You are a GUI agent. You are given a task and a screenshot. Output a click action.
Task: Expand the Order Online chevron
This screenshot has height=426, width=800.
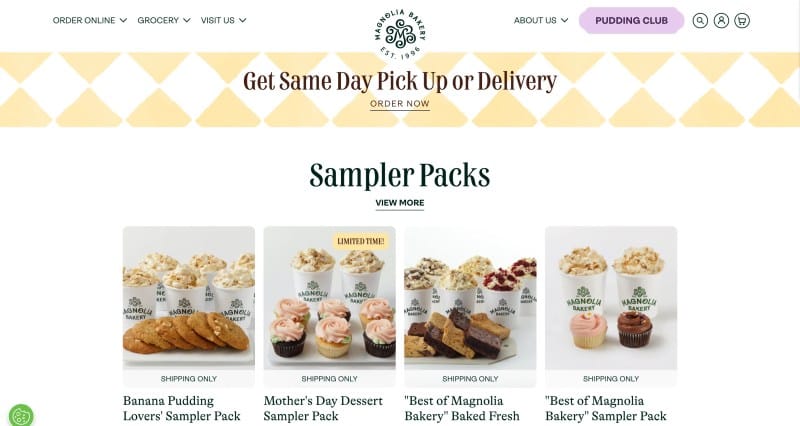coord(123,20)
